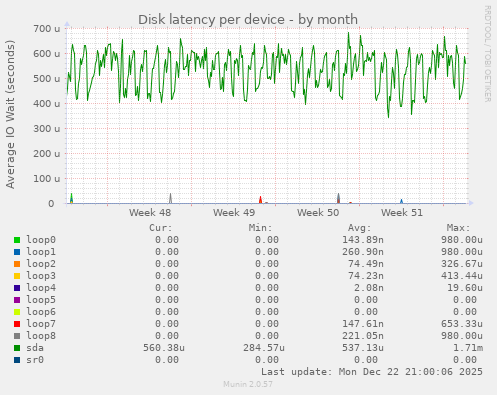The height and width of the screenshot is (395, 497).
Task: Select the loop0 legend label
Action: 41,240
